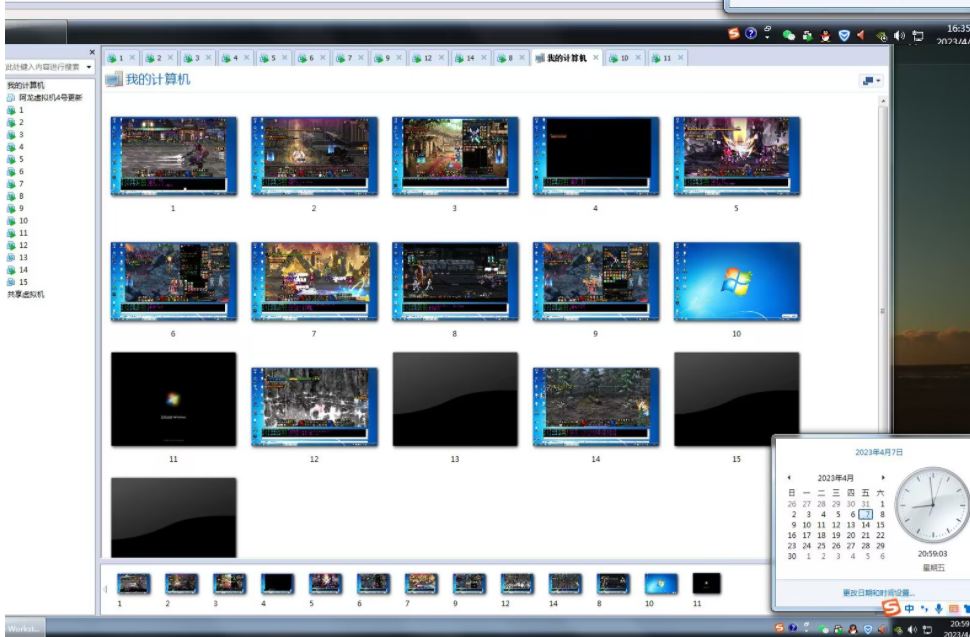970x637 pixels.
Task: Open the QQ penguin icon in the 16:35 taskbar
Action: tap(825, 35)
